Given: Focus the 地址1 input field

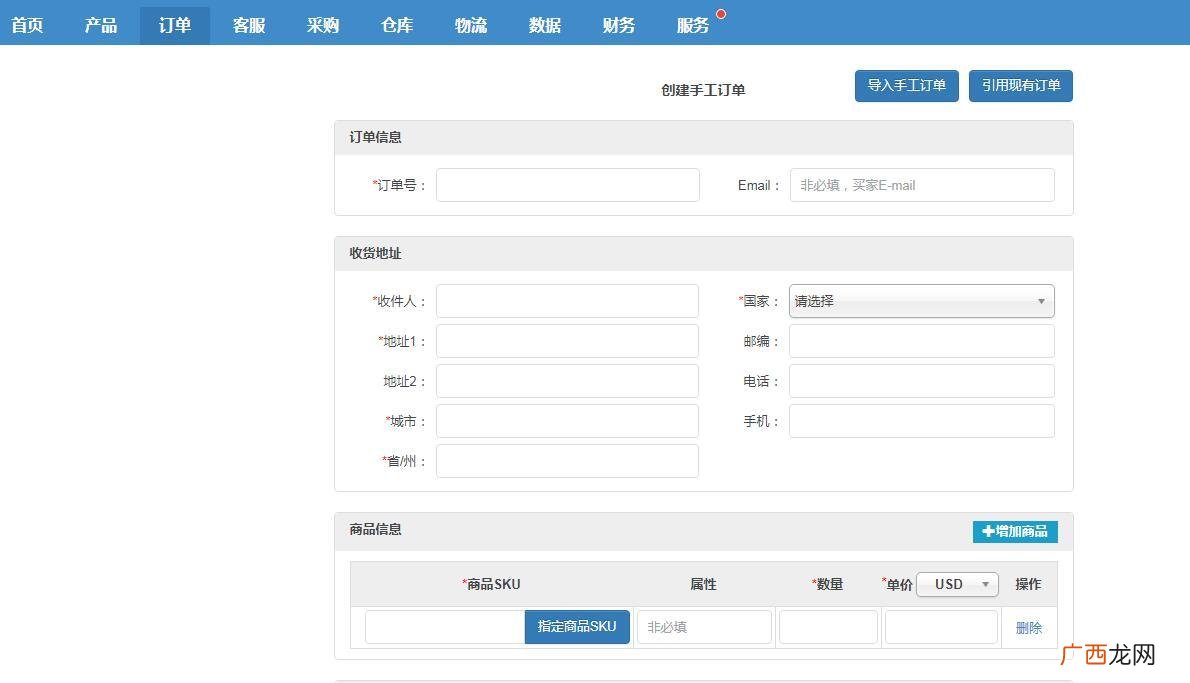Looking at the screenshot, I should (568, 342).
